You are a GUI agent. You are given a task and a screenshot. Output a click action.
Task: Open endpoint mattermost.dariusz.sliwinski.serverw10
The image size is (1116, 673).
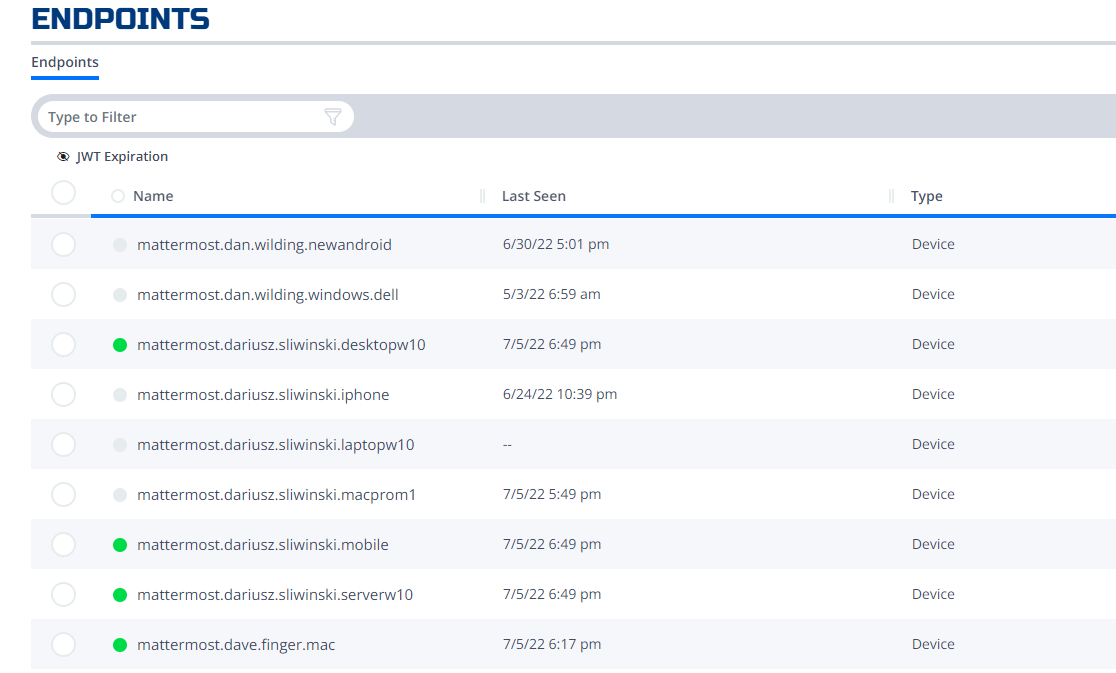275,595
